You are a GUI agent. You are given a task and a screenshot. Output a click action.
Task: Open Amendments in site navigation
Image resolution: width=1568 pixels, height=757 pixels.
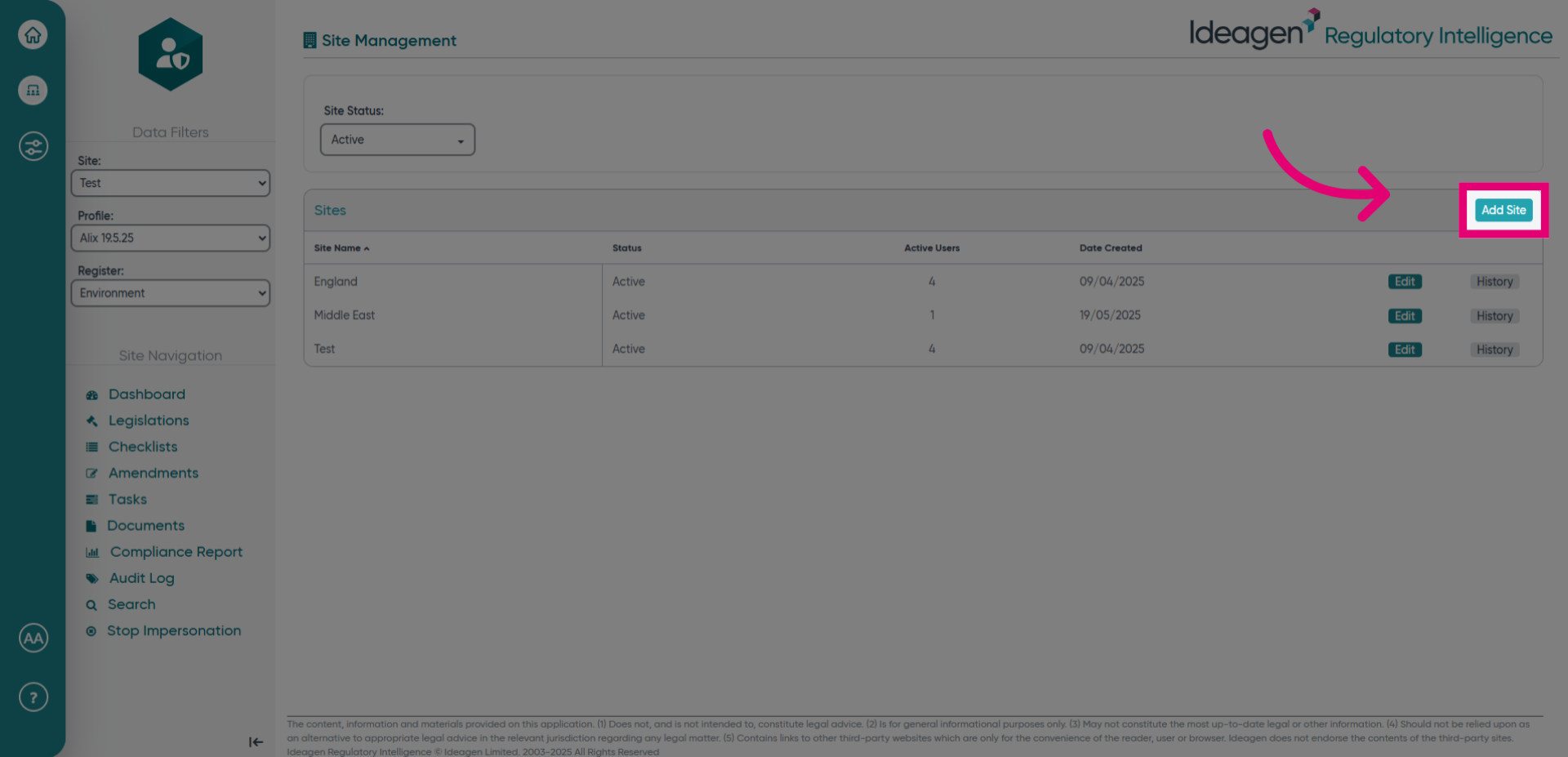pyautogui.click(x=154, y=473)
